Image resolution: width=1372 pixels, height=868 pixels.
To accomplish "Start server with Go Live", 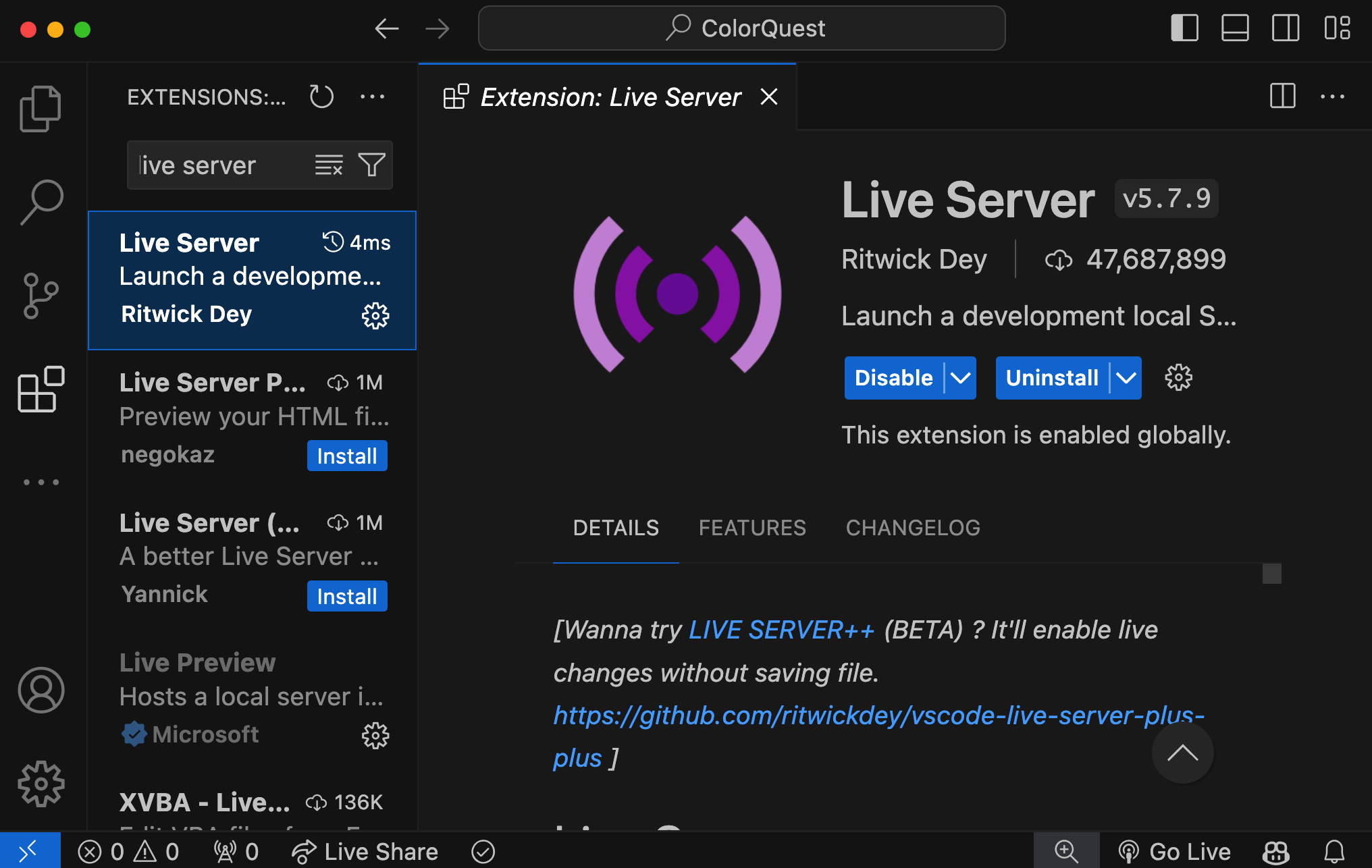I will pyautogui.click(x=1174, y=851).
